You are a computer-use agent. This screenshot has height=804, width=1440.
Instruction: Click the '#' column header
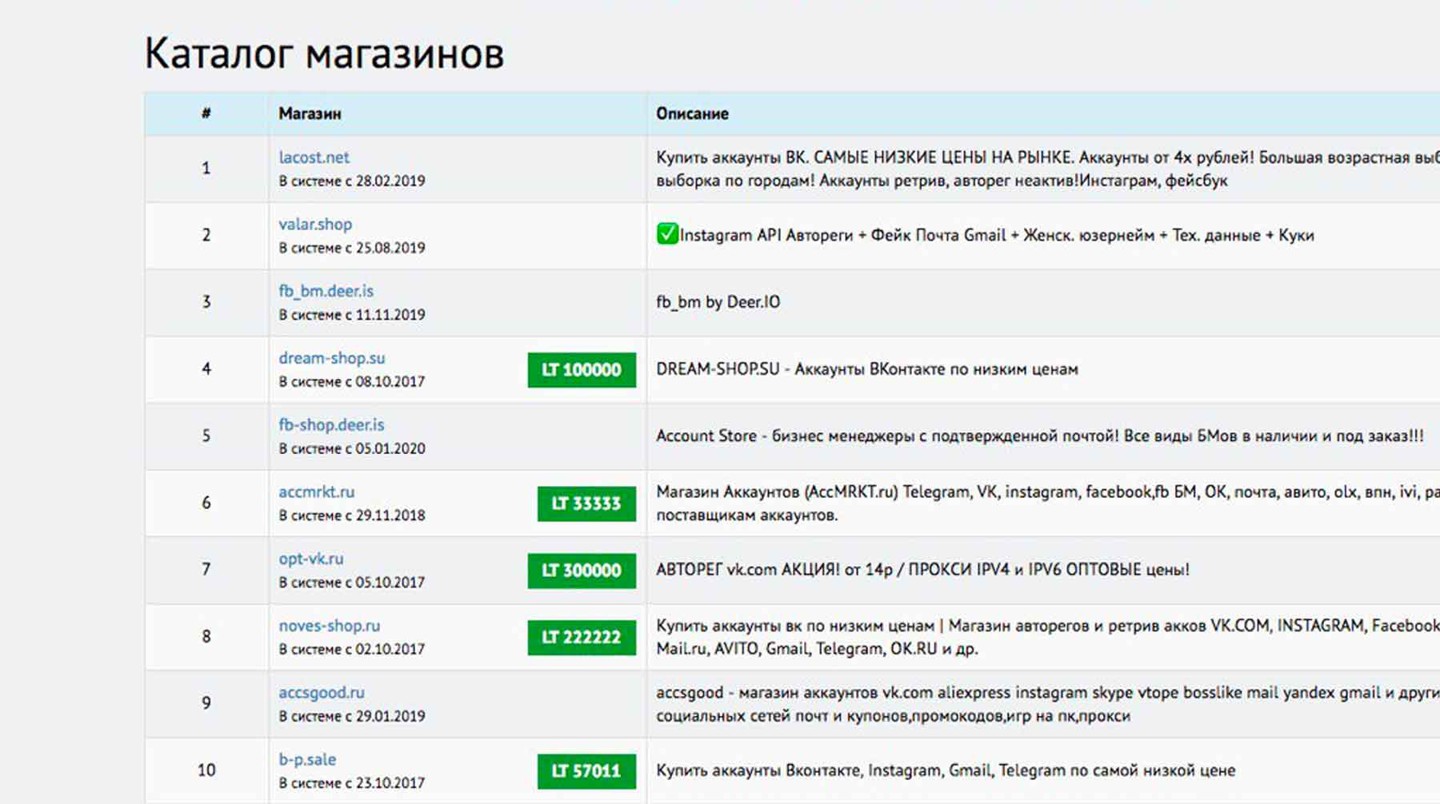(206, 114)
